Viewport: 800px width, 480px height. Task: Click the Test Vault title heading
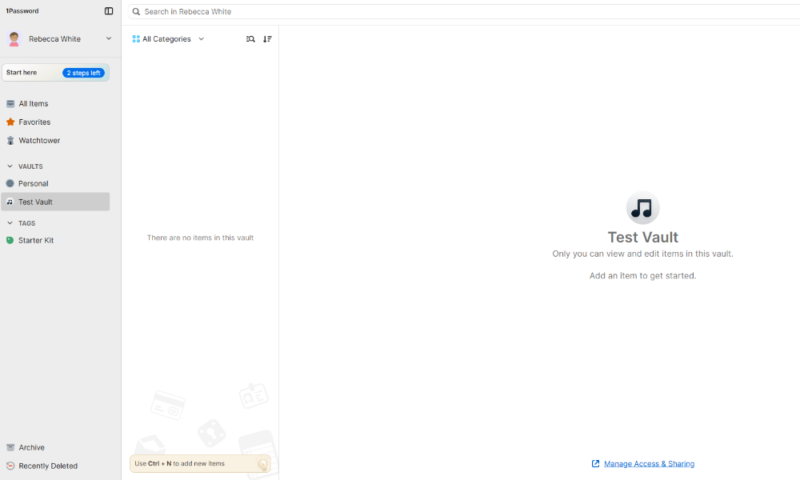tap(643, 237)
